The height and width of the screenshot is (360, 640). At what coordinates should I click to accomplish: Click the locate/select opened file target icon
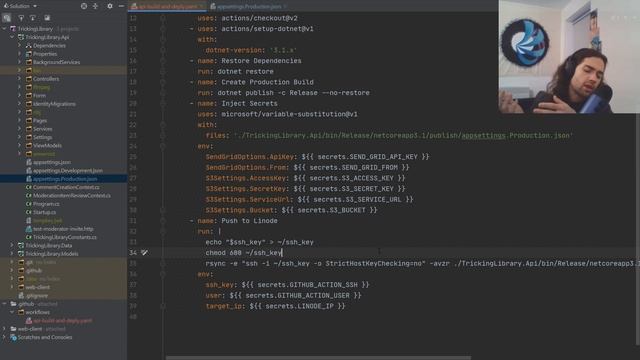click(x=84, y=6)
